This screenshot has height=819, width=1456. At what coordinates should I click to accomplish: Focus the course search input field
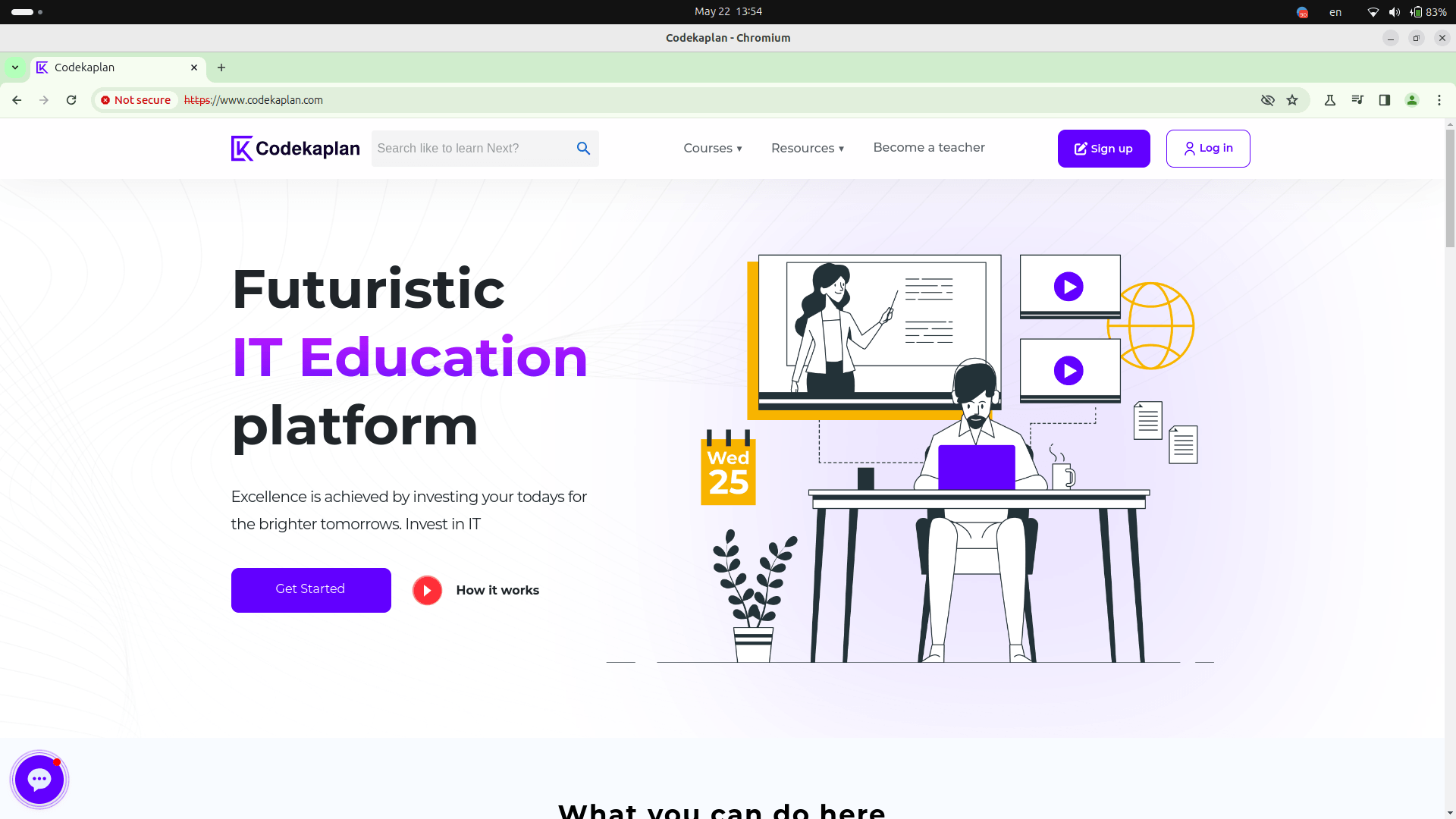point(470,149)
